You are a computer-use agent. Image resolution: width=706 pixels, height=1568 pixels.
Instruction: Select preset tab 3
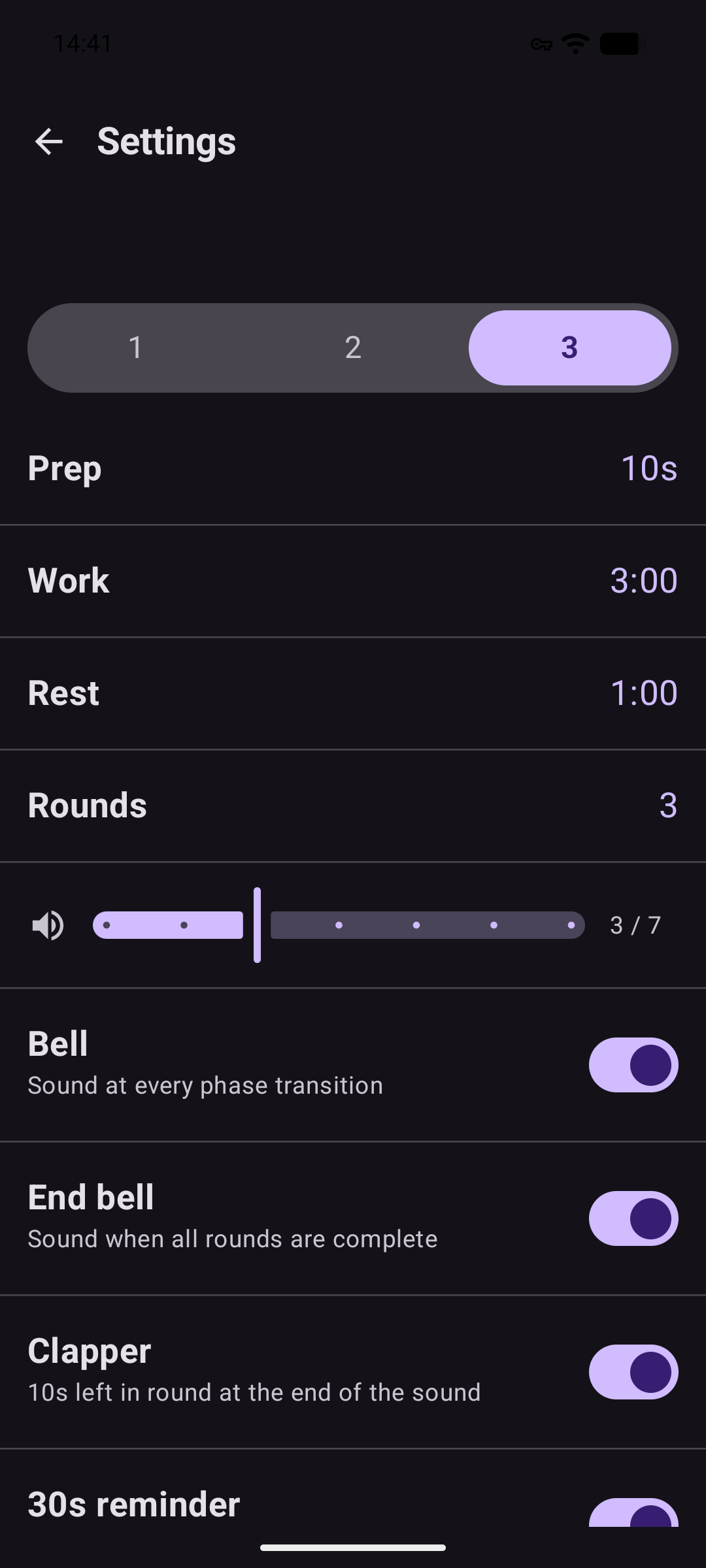pos(569,348)
